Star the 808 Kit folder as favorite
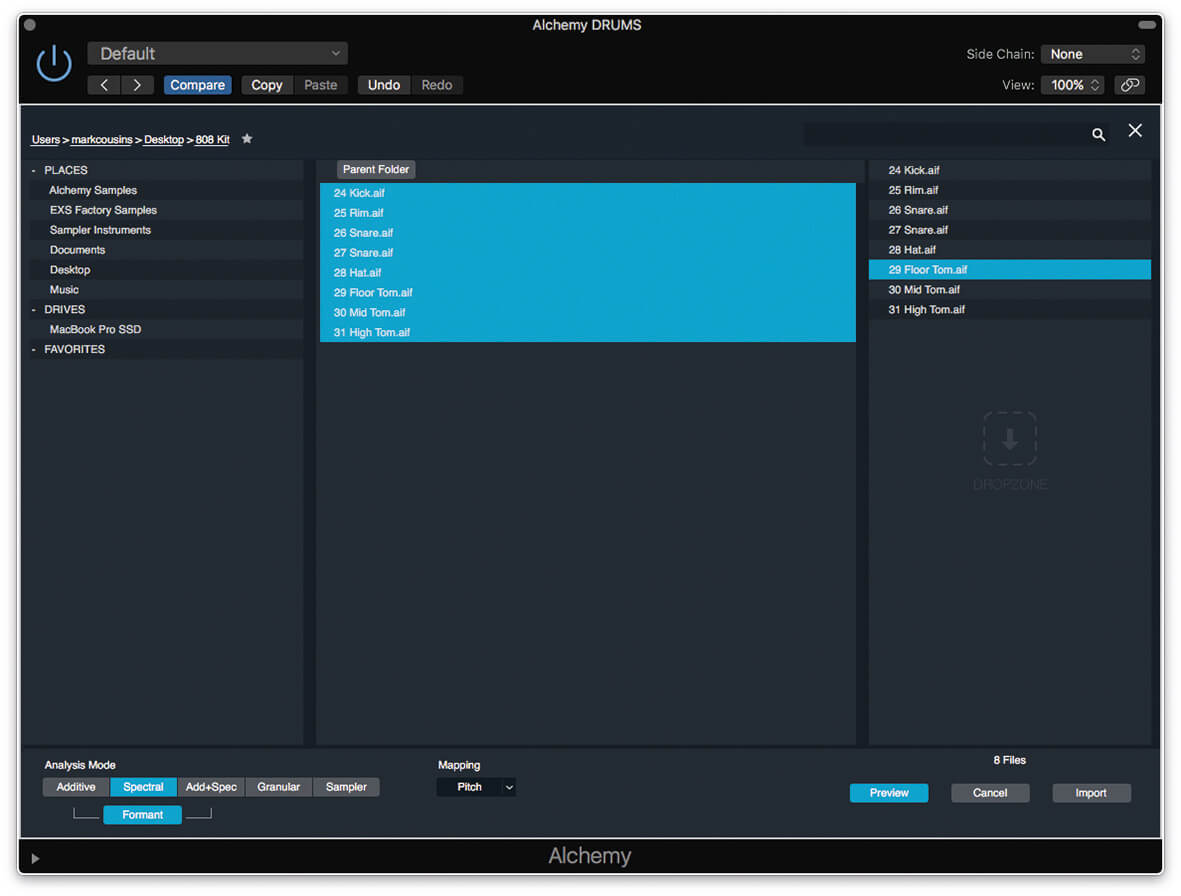 pos(247,139)
